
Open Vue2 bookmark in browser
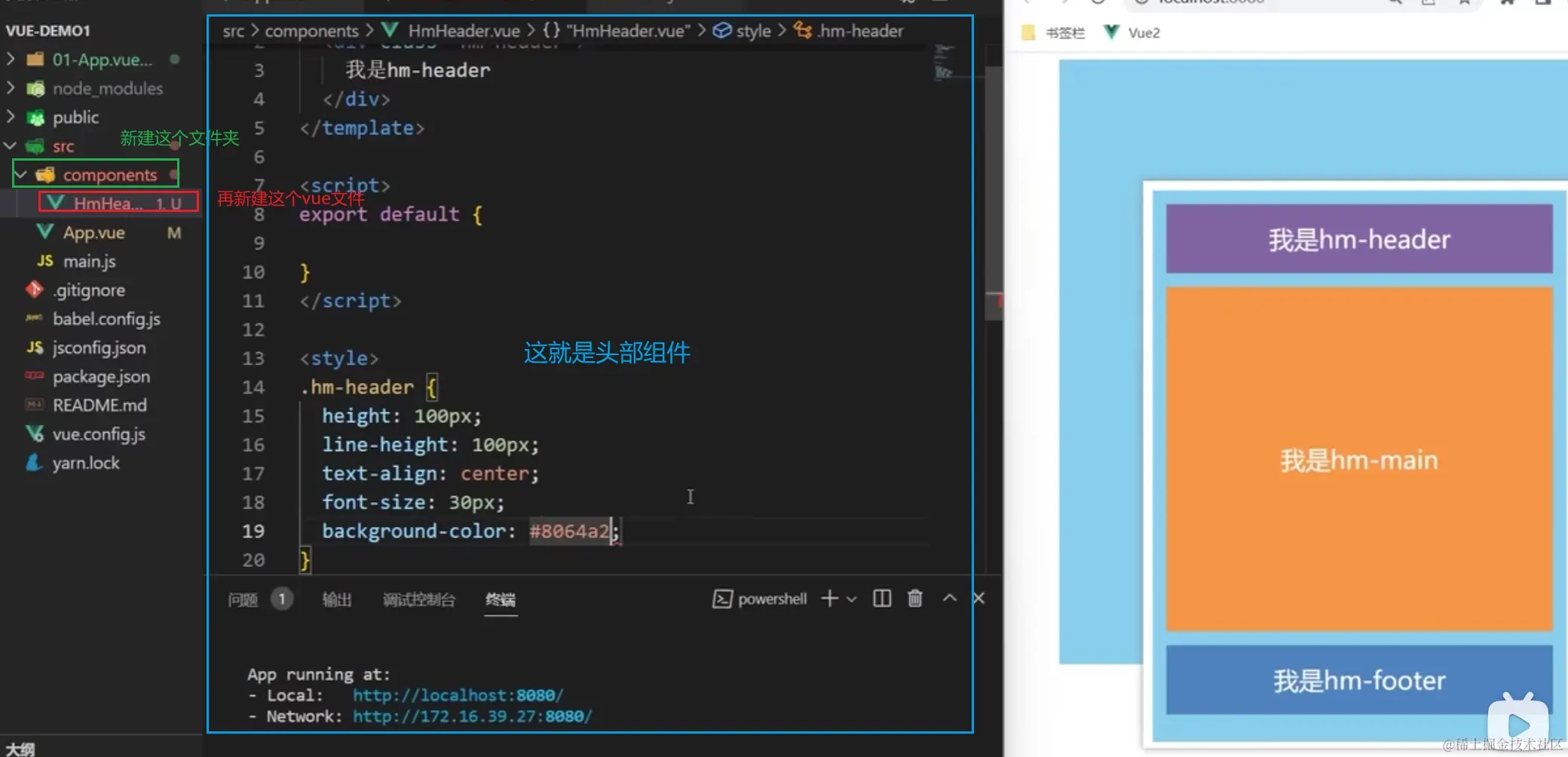click(x=1132, y=32)
